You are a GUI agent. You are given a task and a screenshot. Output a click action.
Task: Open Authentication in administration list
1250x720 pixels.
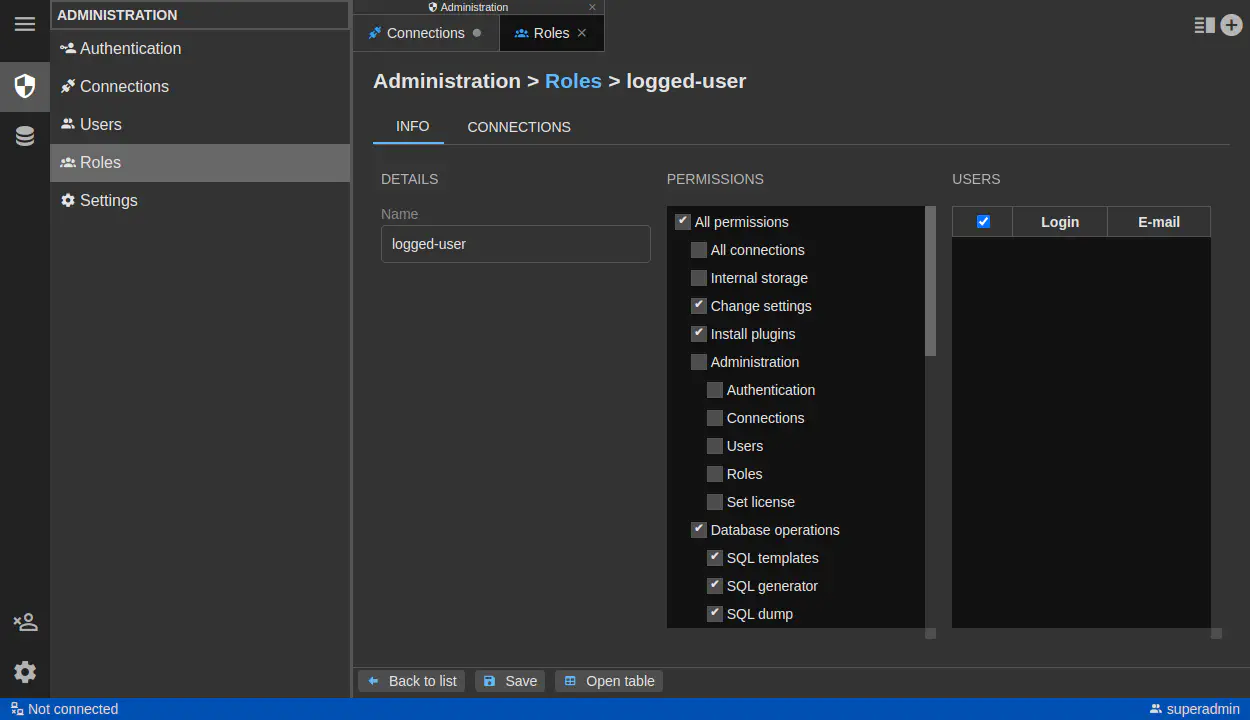click(200, 48)
